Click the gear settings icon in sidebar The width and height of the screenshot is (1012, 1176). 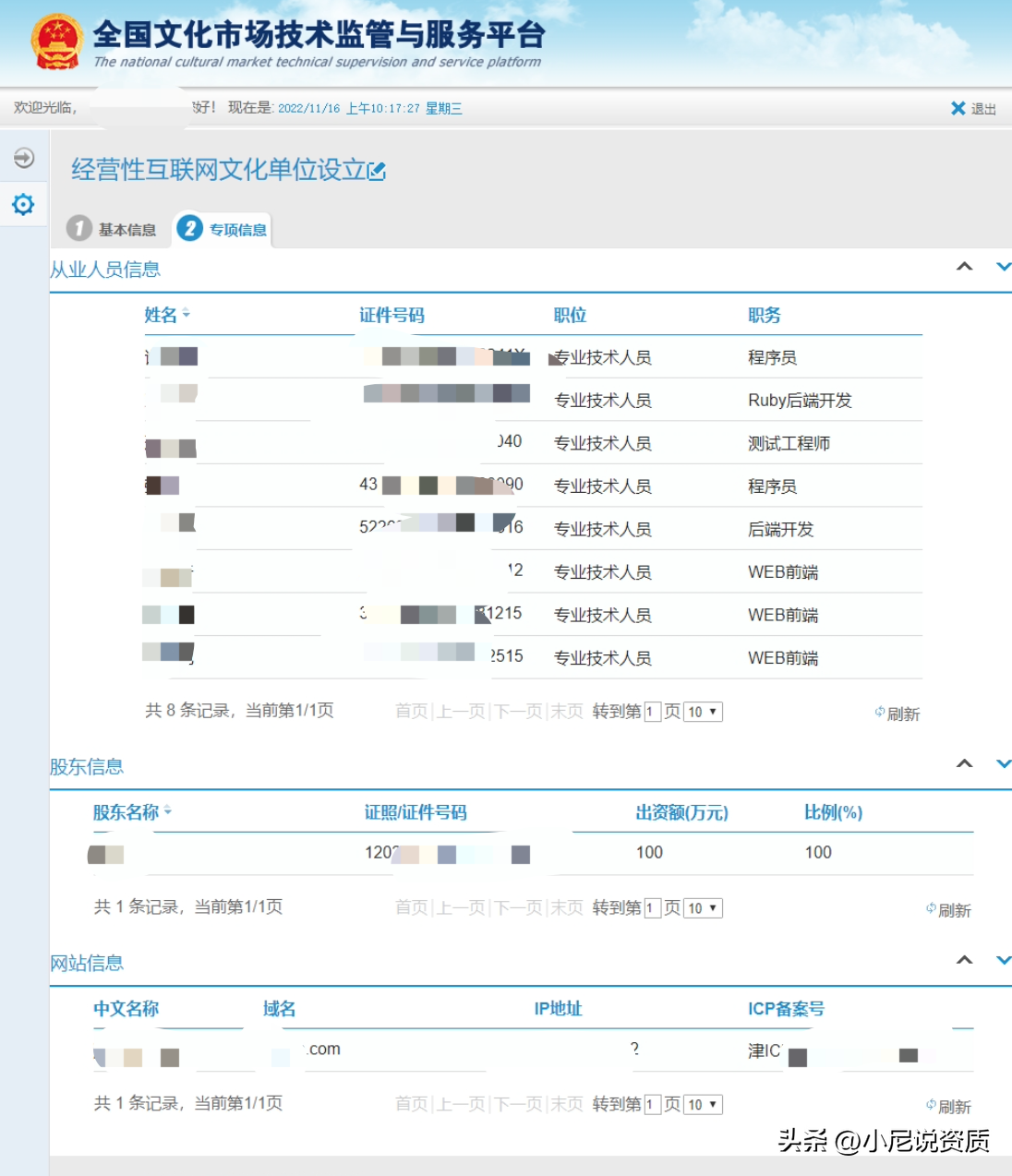[x=23, y=204]
